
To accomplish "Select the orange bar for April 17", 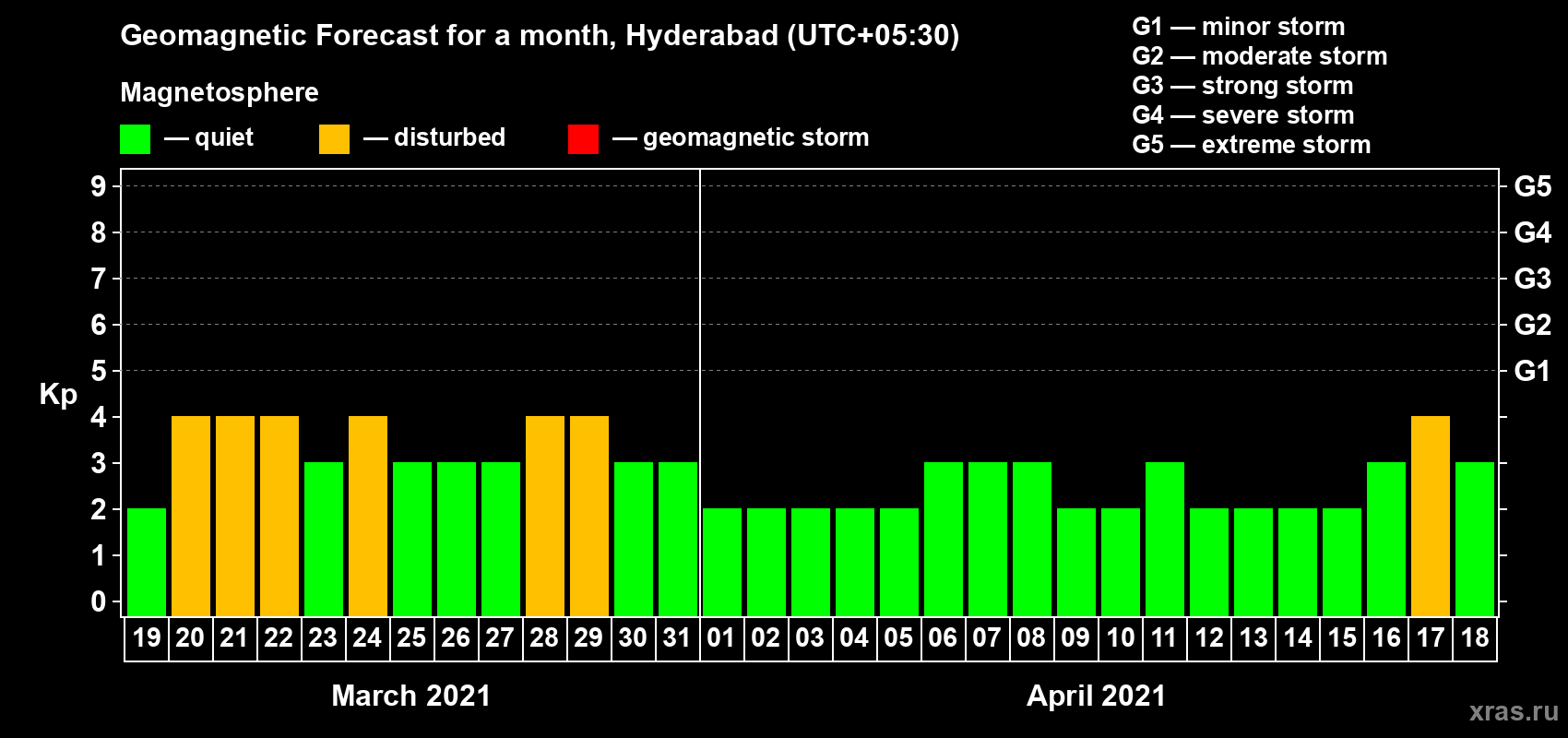I will 1431,517.
